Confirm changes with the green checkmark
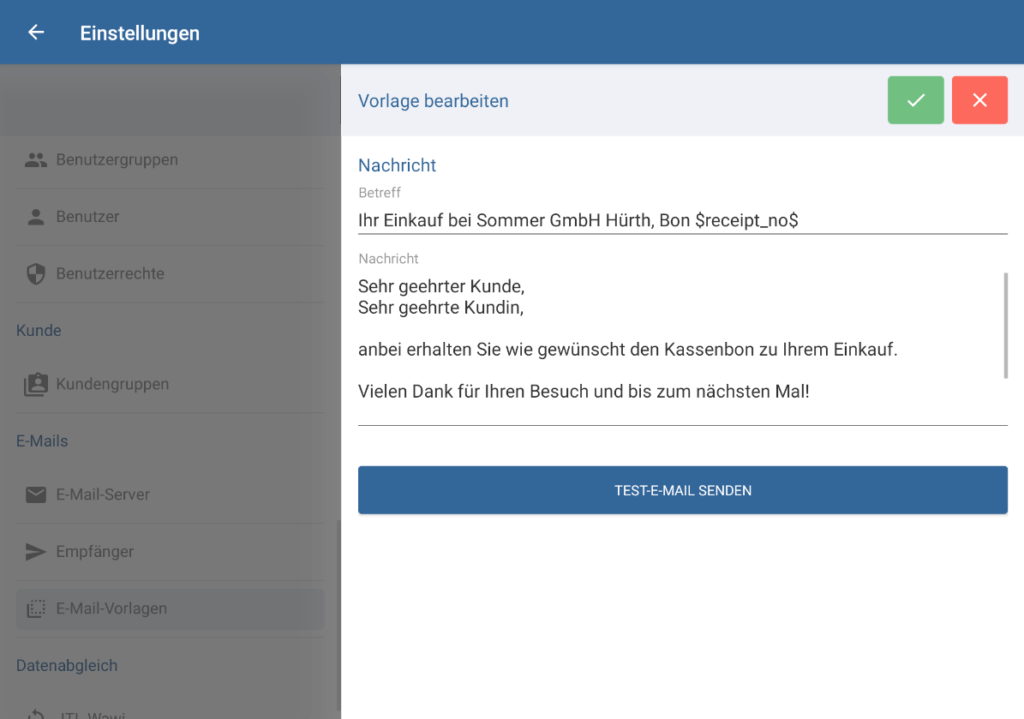 [915, 100]
